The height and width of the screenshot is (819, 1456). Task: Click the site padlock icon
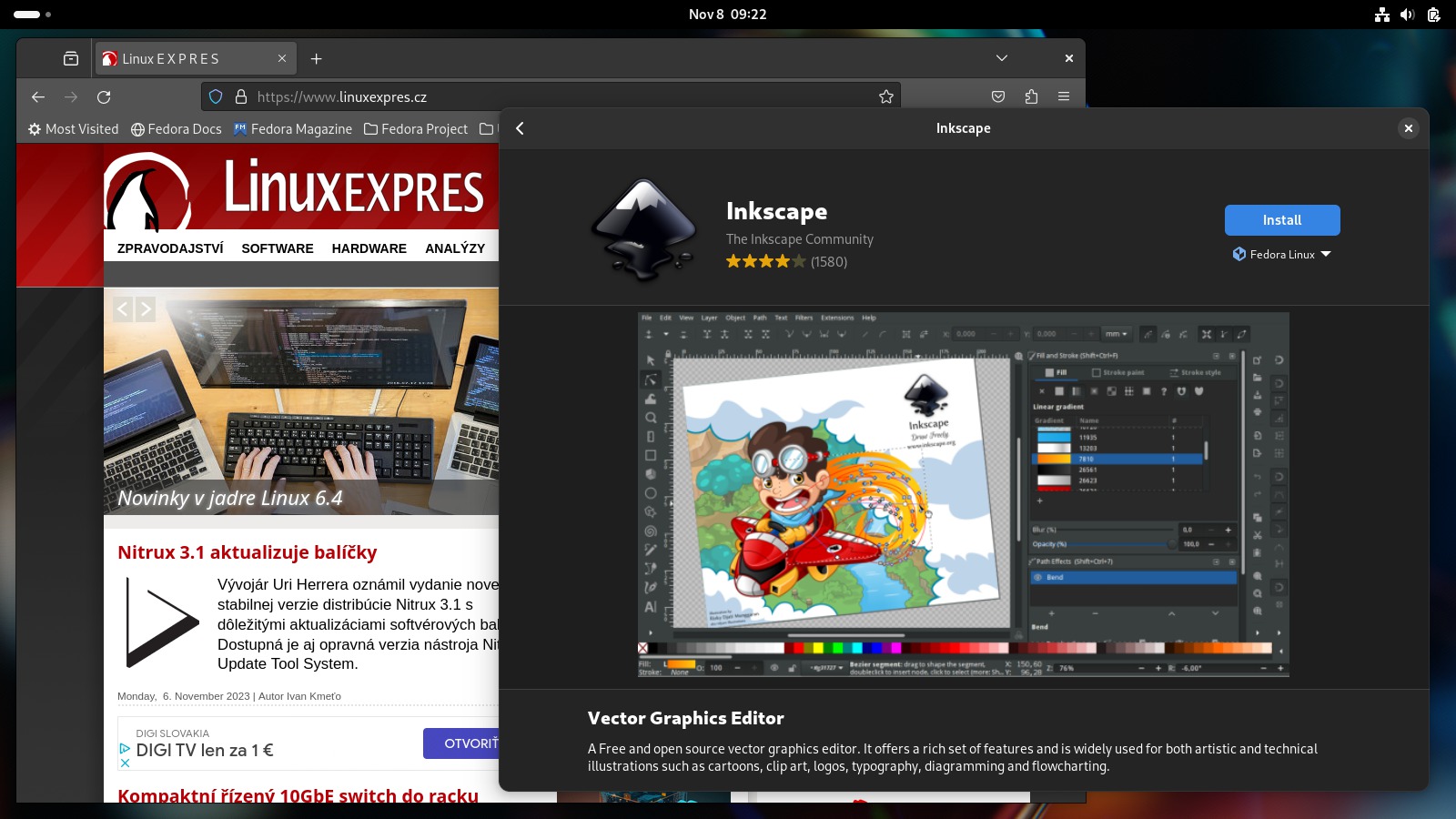coord(241,96)
